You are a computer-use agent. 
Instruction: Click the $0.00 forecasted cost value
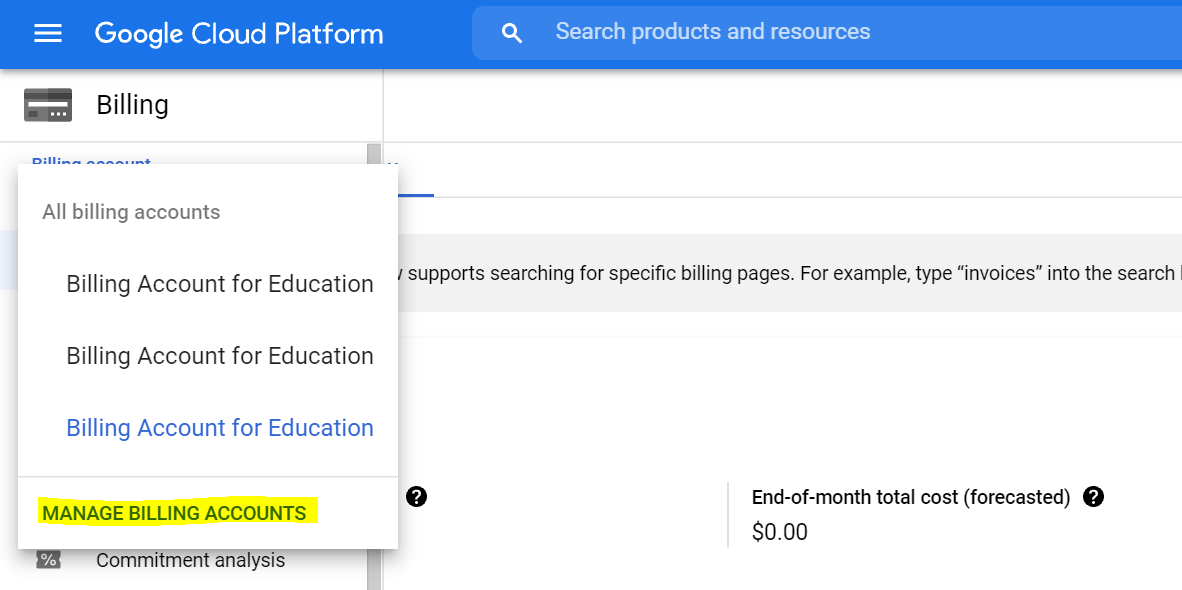pos(779,532)
